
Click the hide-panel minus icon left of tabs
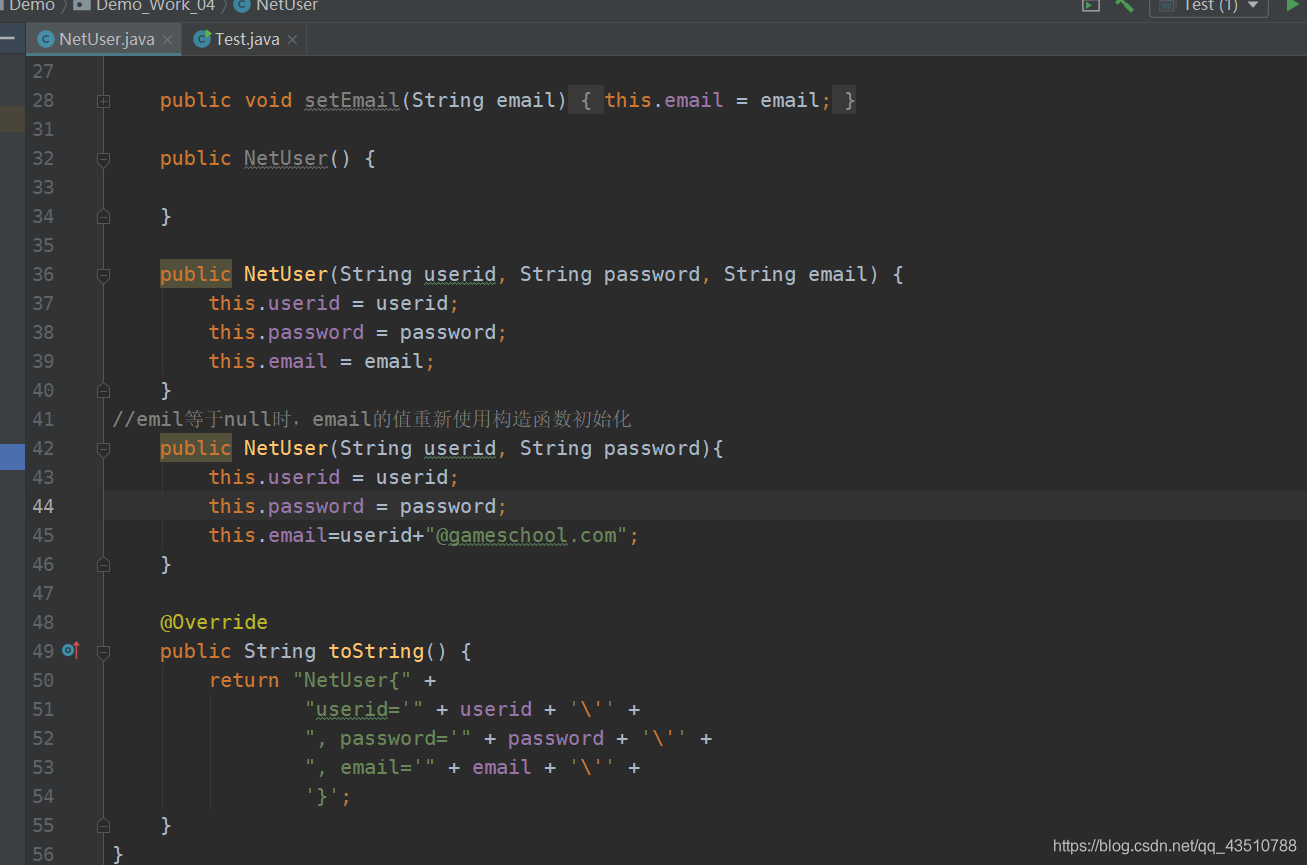point(9,38)
